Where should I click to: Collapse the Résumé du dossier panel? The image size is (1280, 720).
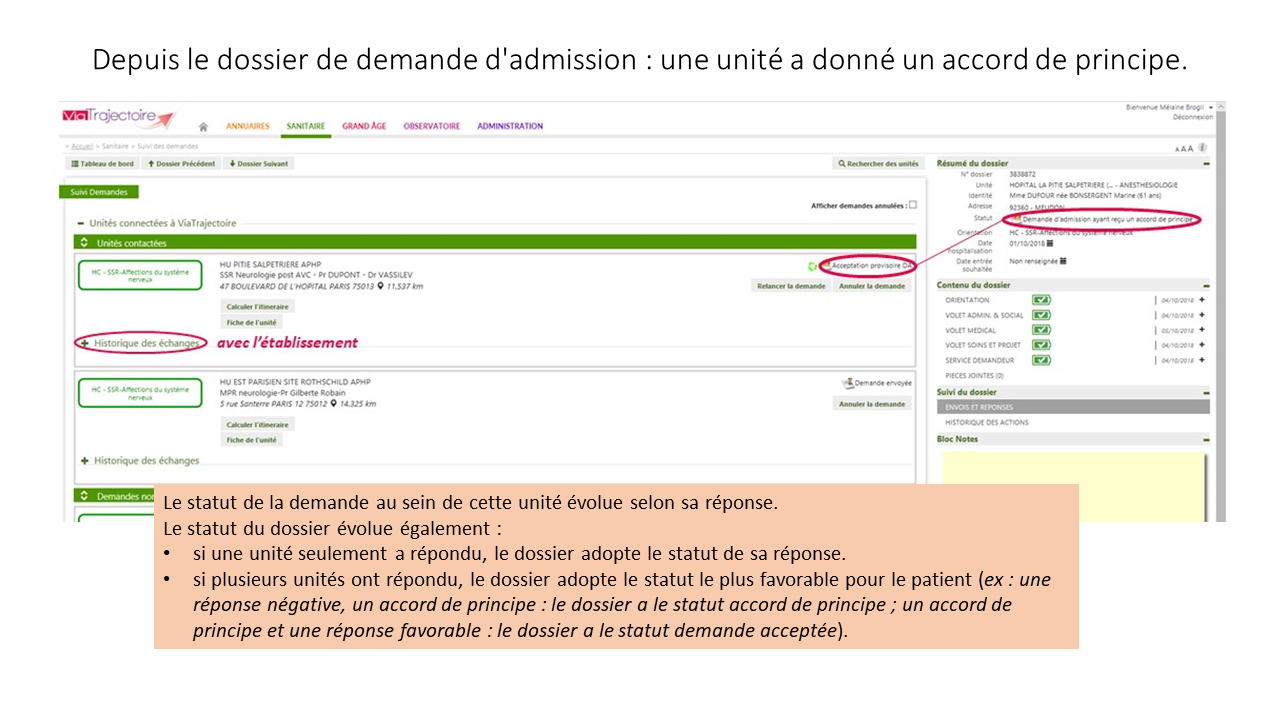click(1206, 163)
